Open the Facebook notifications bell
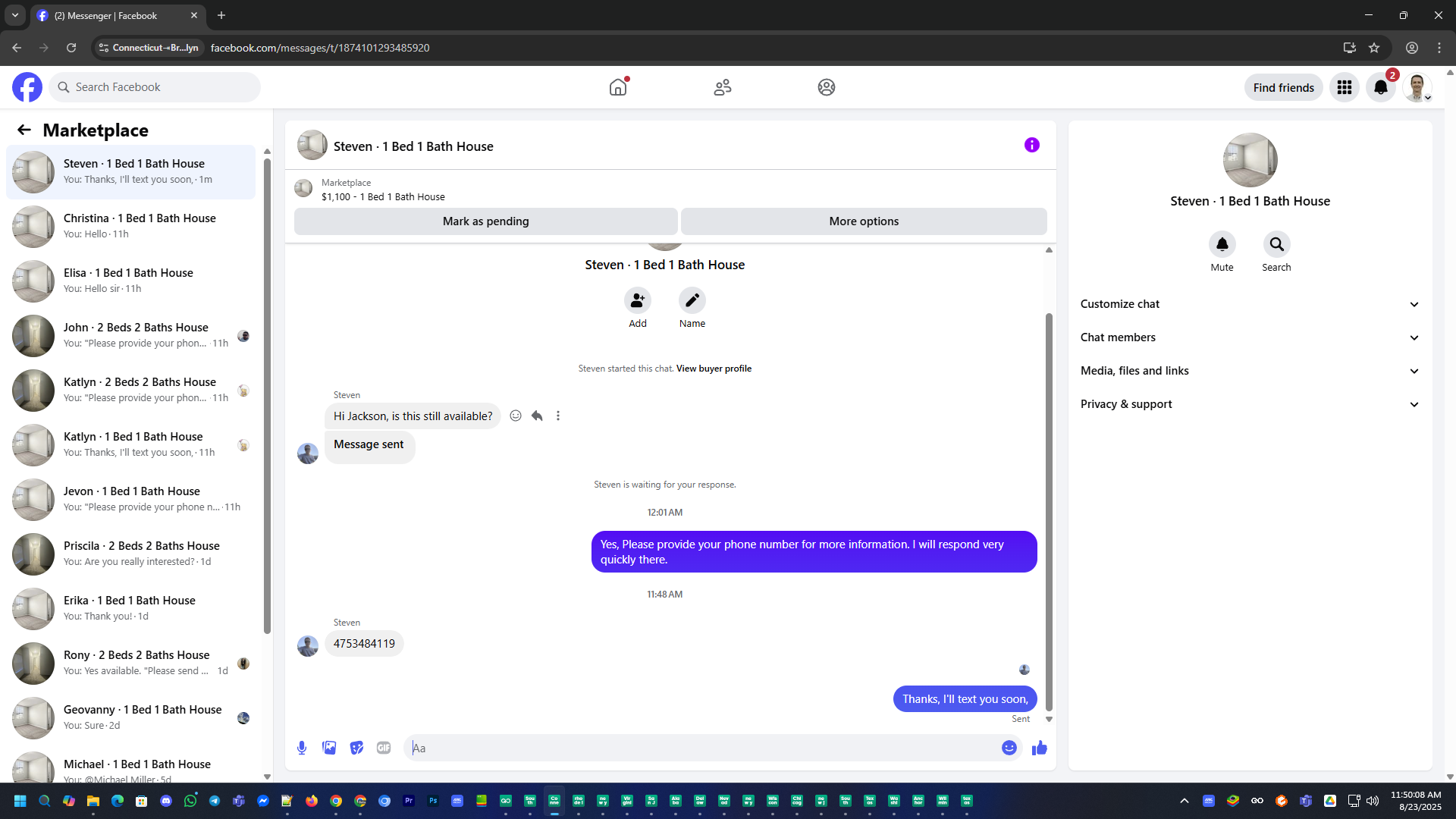The height and width of the screenshot is (819, 1456). click(x=1380, y=87)
